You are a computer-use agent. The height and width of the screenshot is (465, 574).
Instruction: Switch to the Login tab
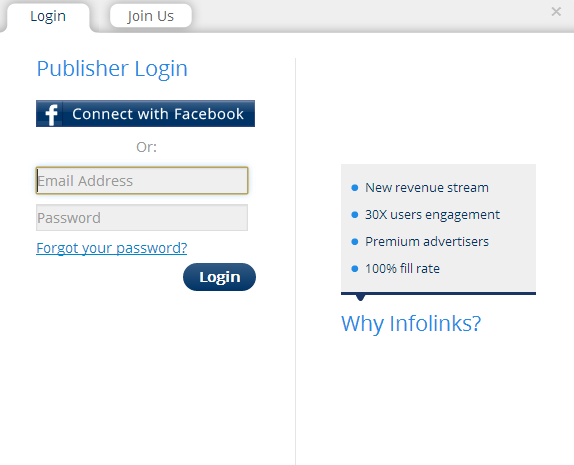48,16
